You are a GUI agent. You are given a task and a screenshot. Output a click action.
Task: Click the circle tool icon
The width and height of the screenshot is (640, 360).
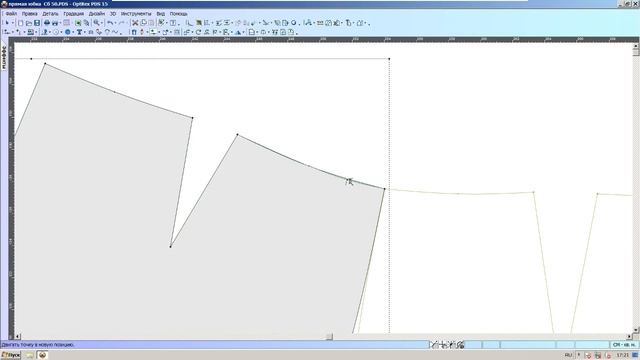coord(56,32)
